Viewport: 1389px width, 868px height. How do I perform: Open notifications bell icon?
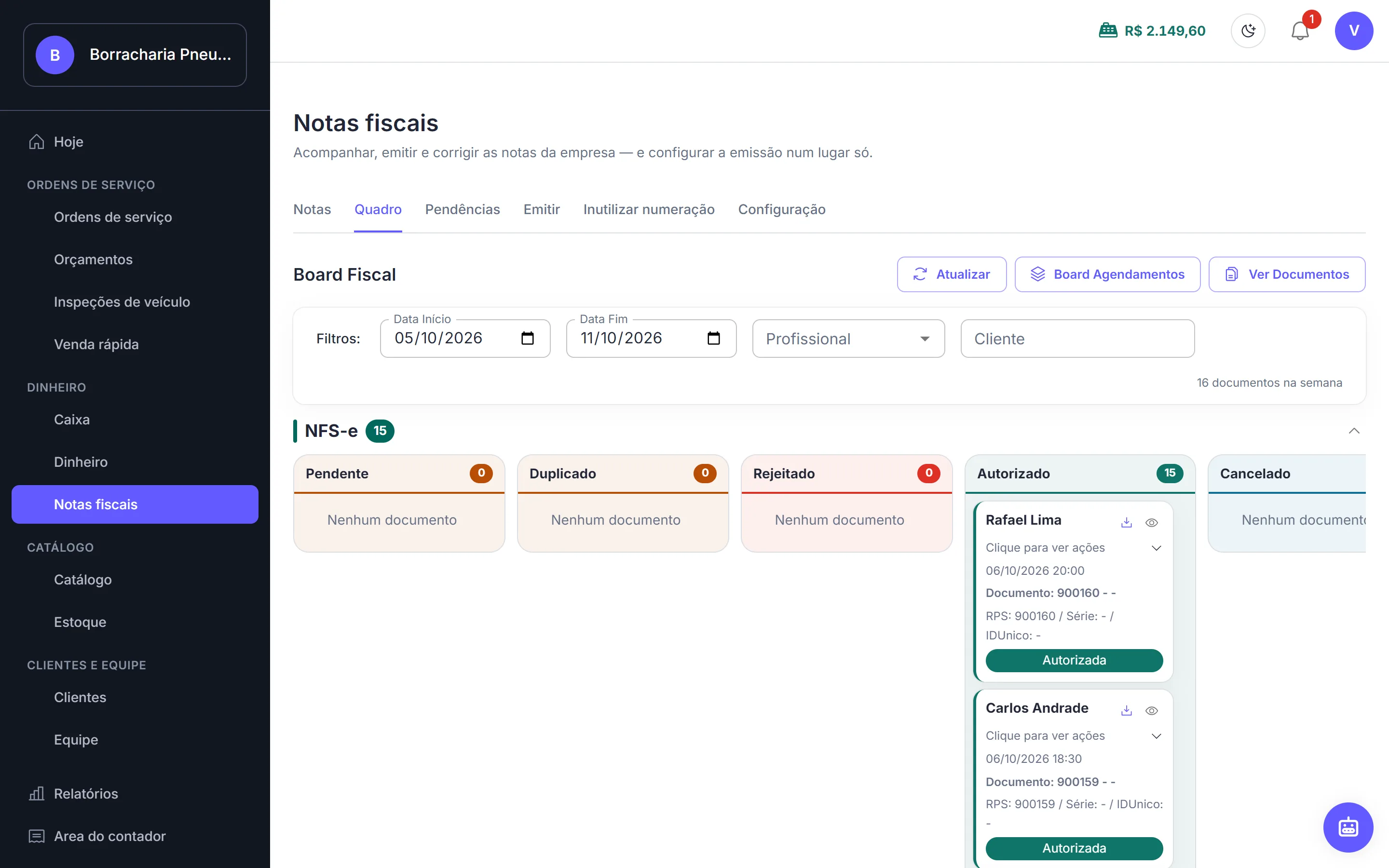pos(1300,31)
